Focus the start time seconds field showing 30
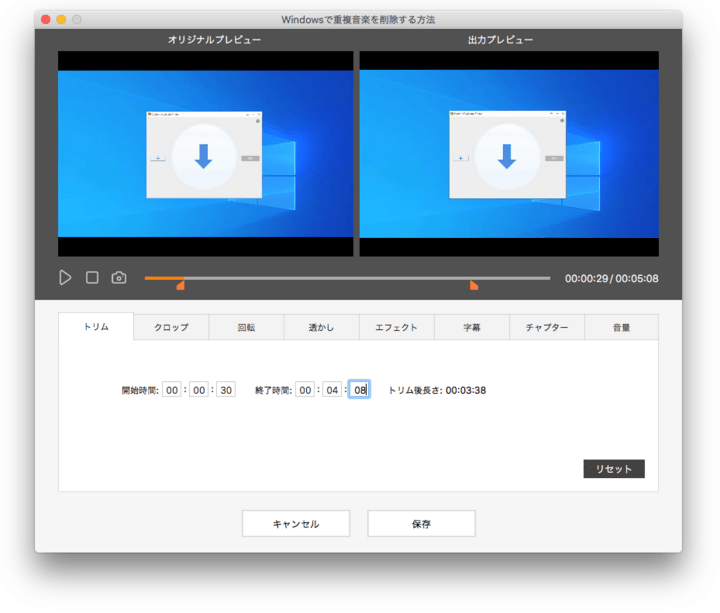This screenshot has width=720, height=613. click(x=226, y=390)
